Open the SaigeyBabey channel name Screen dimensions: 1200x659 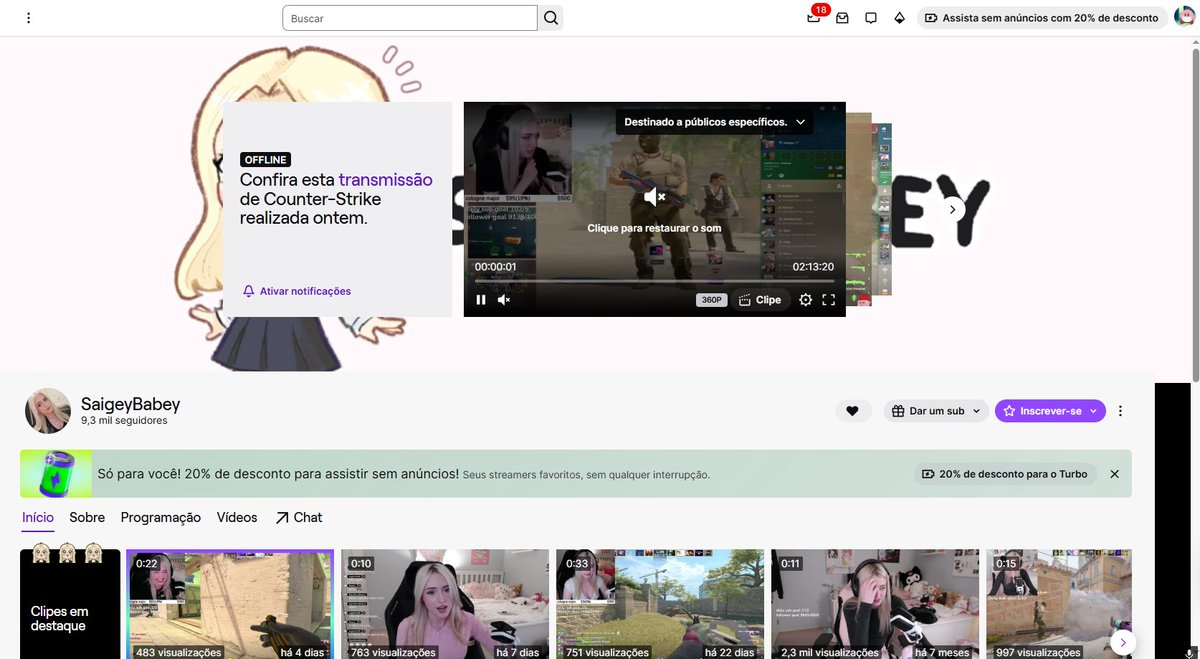[130, 404]
